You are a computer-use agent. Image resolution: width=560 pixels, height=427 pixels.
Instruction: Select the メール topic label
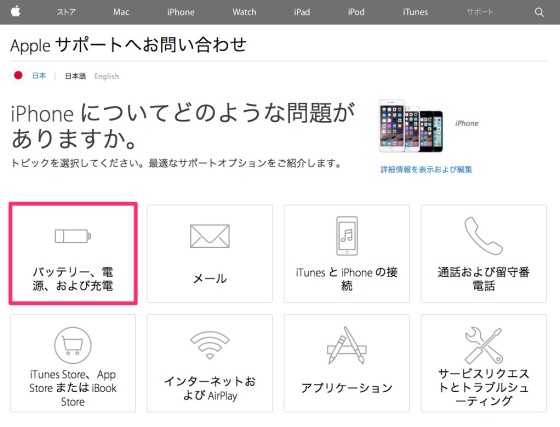(x=210, y=278)
